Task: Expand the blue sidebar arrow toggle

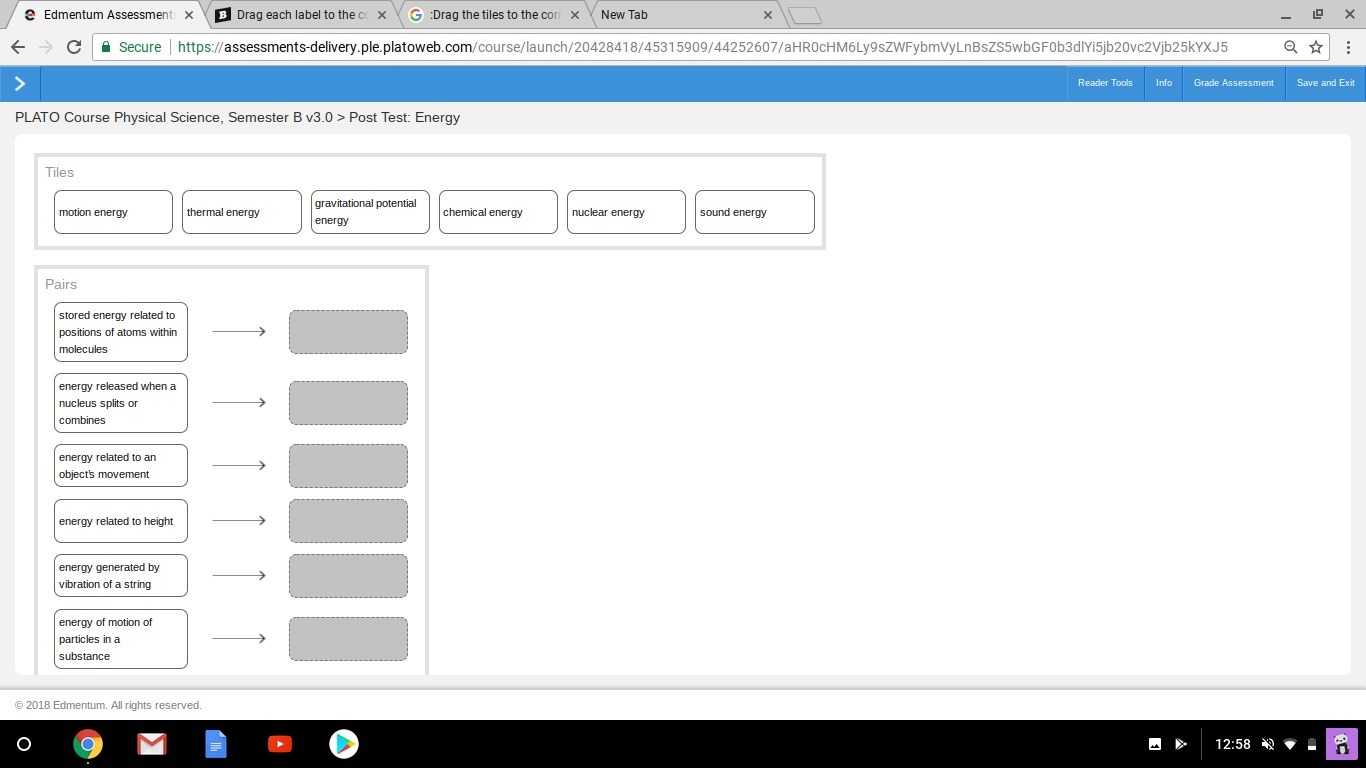Action: pos(20,83)
